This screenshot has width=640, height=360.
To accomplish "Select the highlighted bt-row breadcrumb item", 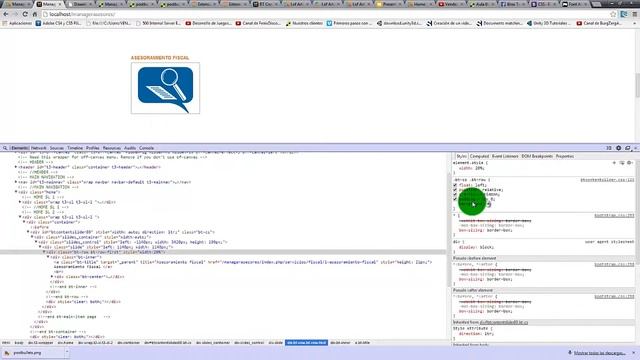I will tap(307, 343).
